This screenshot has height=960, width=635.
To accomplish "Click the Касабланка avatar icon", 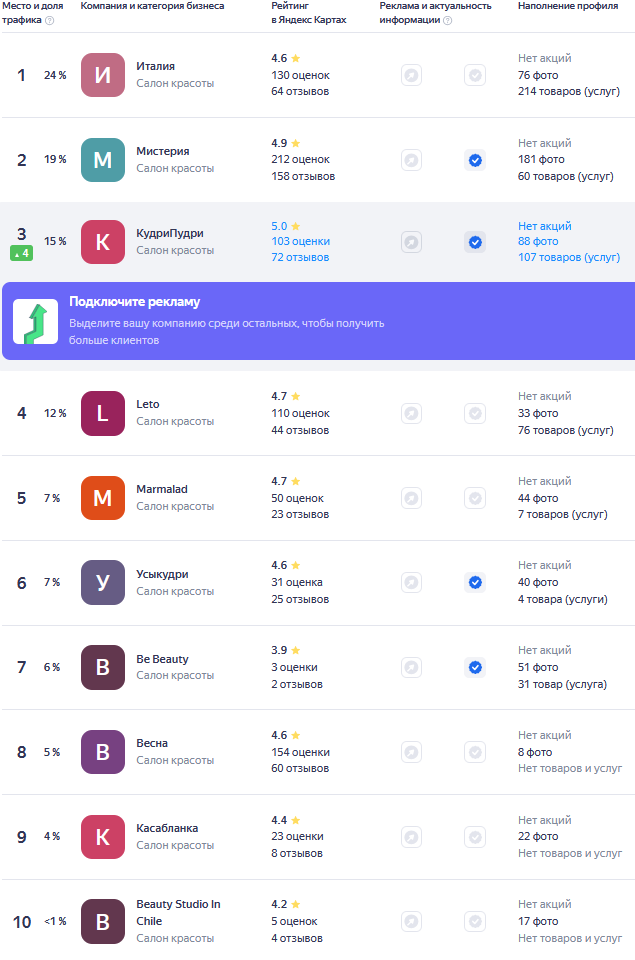I will (103, 837).
